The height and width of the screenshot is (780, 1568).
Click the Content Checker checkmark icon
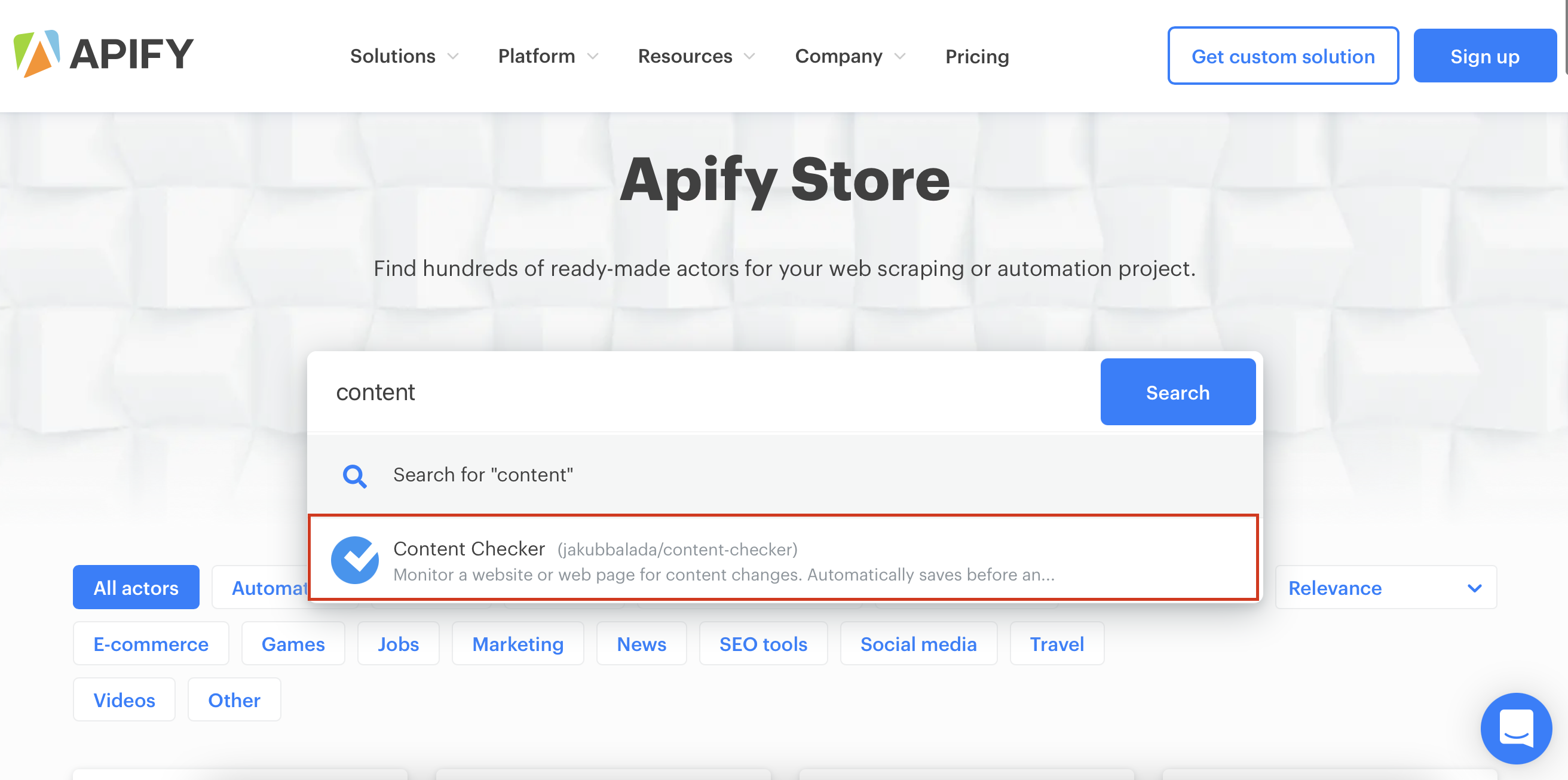point(355,560)
